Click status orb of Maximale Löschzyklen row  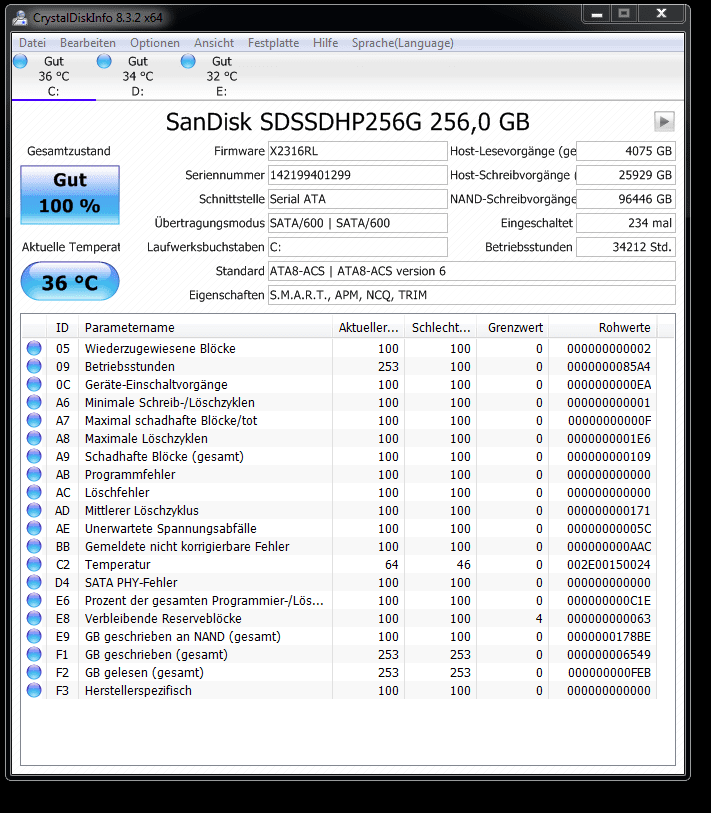(x=34, y=438)
